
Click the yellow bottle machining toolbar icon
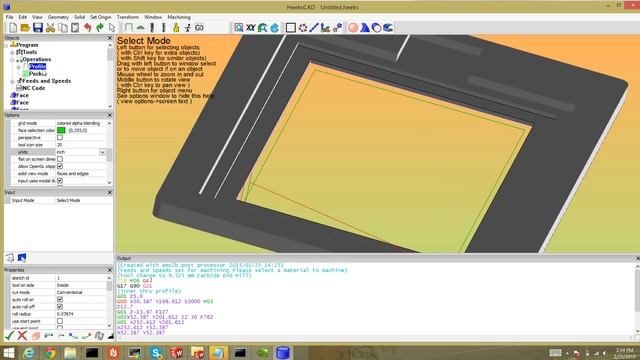tap(176, 27)
